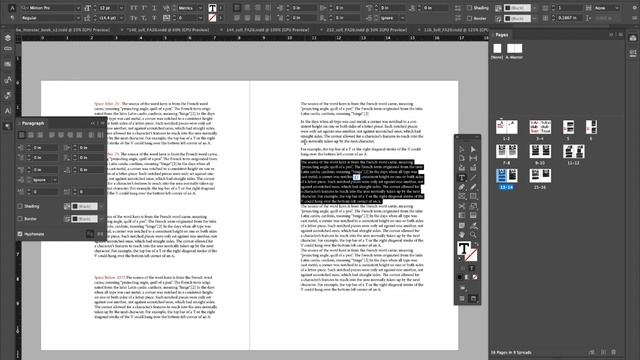Open the 12 pt font size dropdown
The width and height of the screenshot is (640, 360).
point(121,8)
